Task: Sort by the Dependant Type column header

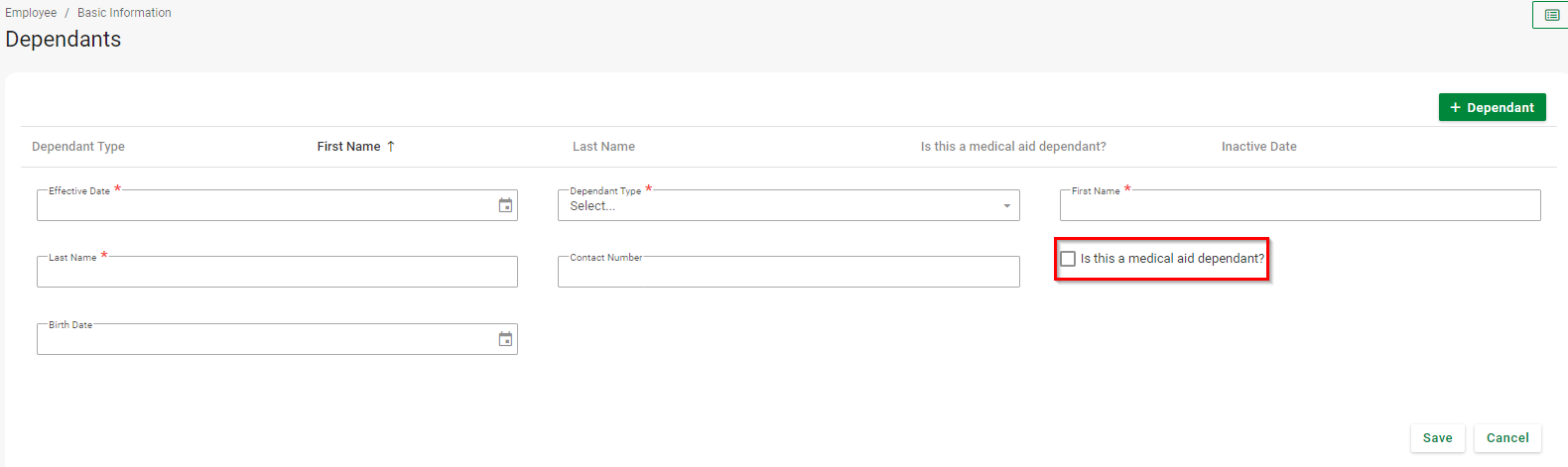Action: point(78,146)
